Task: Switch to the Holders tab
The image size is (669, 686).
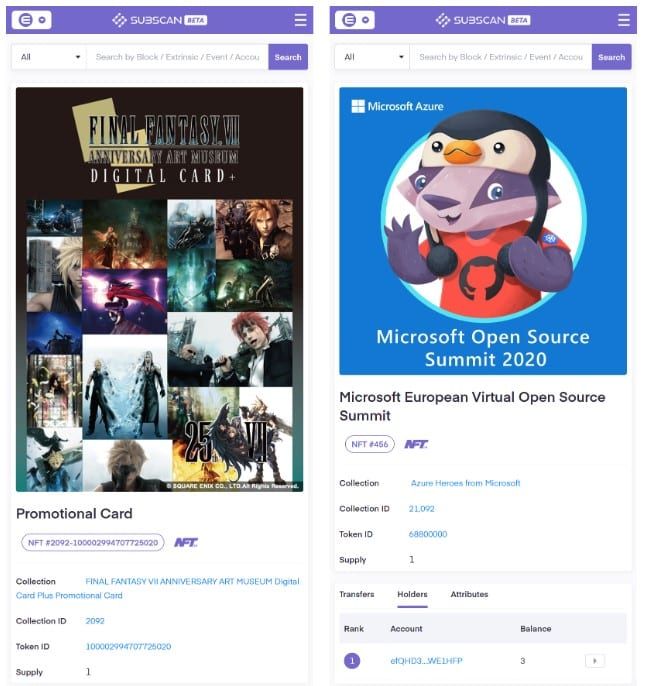Action: tap(412, 594)
